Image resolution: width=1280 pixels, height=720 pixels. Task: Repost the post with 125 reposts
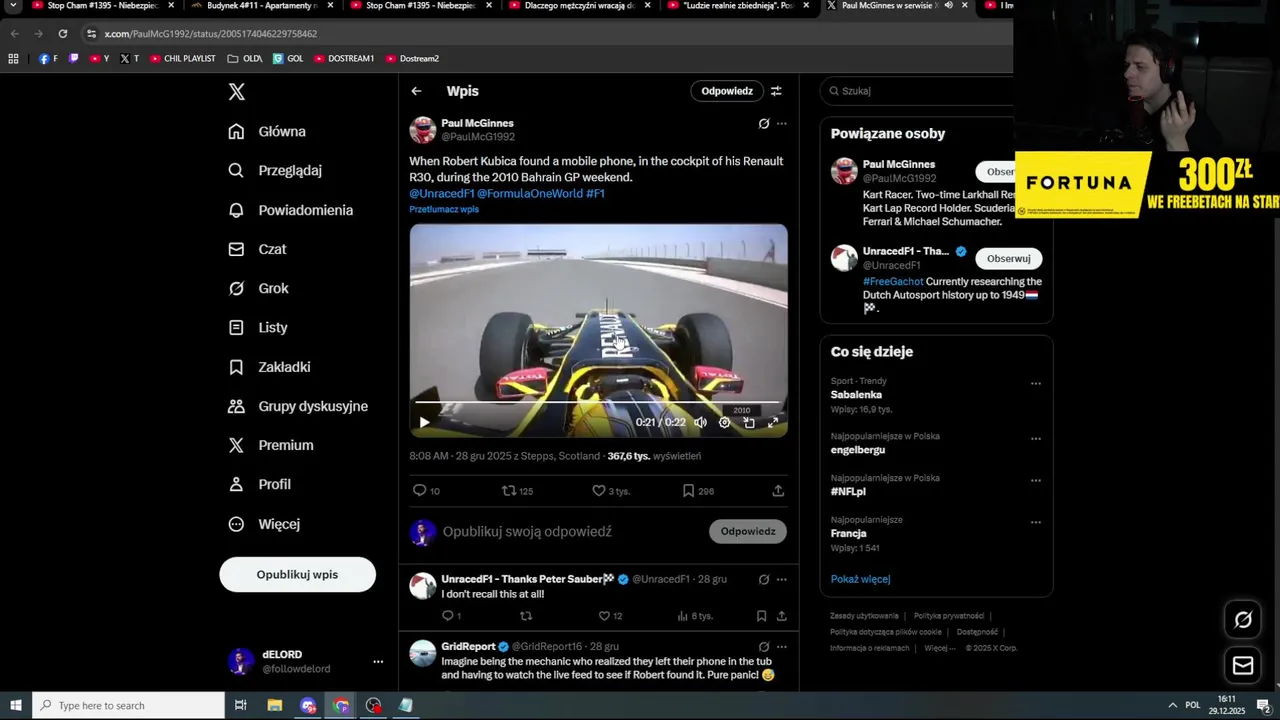pos(517,491)
